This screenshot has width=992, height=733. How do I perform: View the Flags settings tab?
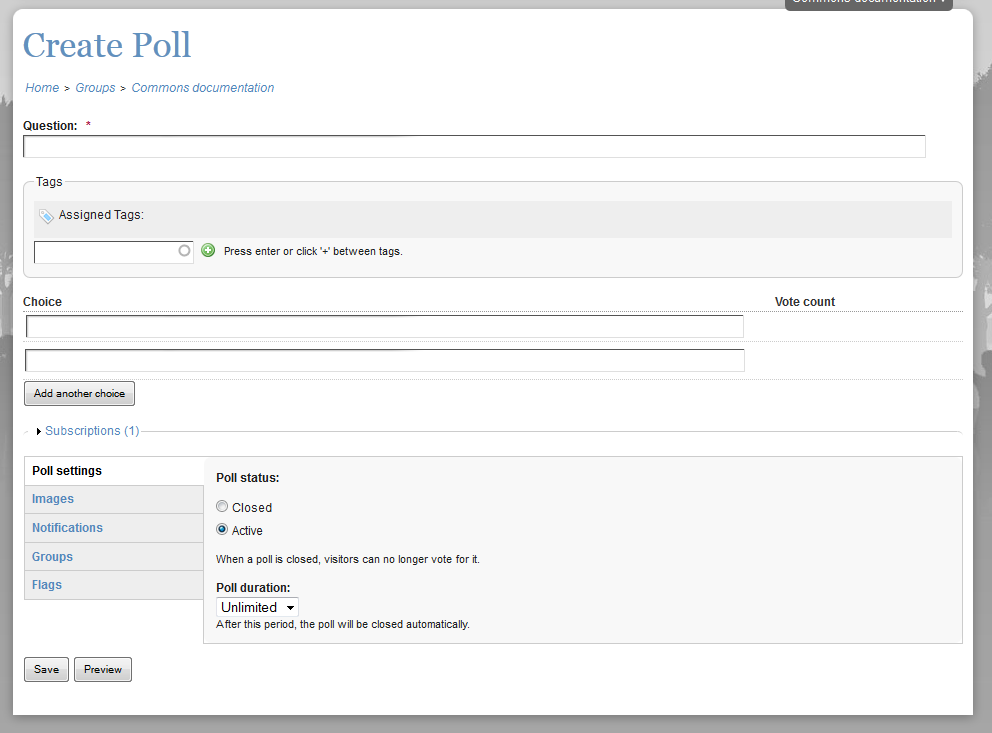pos(46,584)
